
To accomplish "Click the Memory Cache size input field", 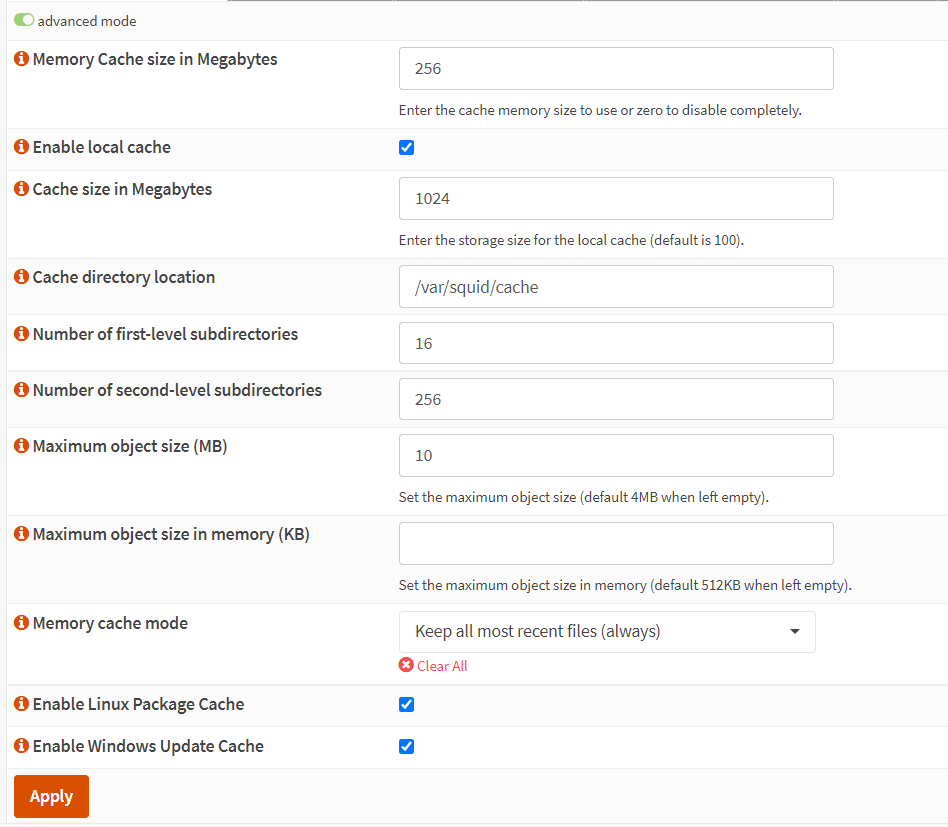I will [615, 69].
